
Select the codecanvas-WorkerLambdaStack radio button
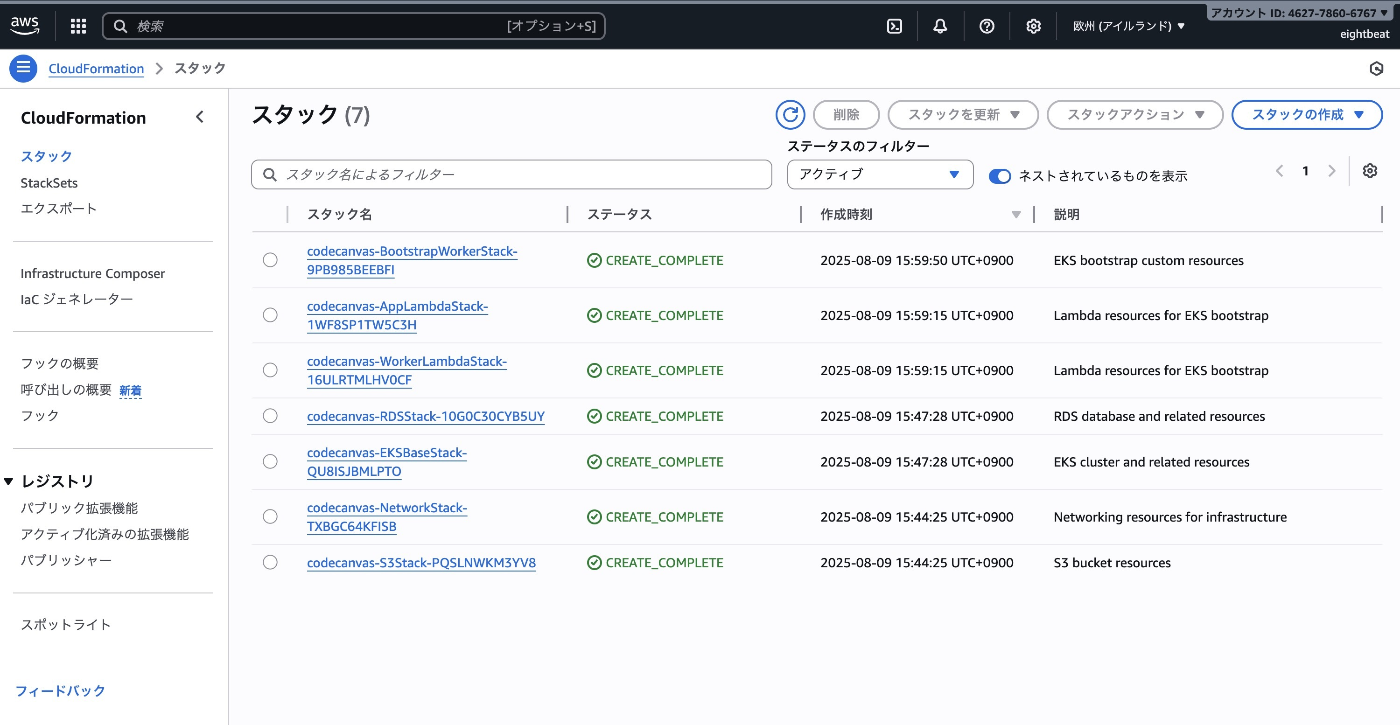[x=270, y=370]
